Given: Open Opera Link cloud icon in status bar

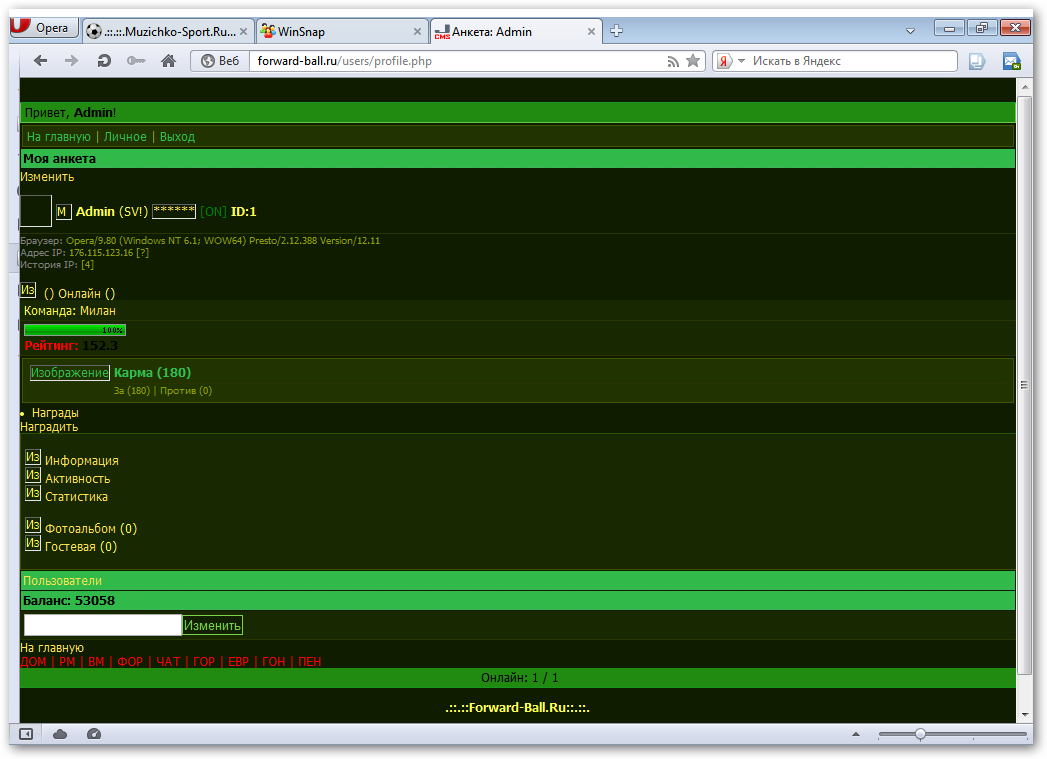Looking at the screenshot, I should (x=60, y=734).
